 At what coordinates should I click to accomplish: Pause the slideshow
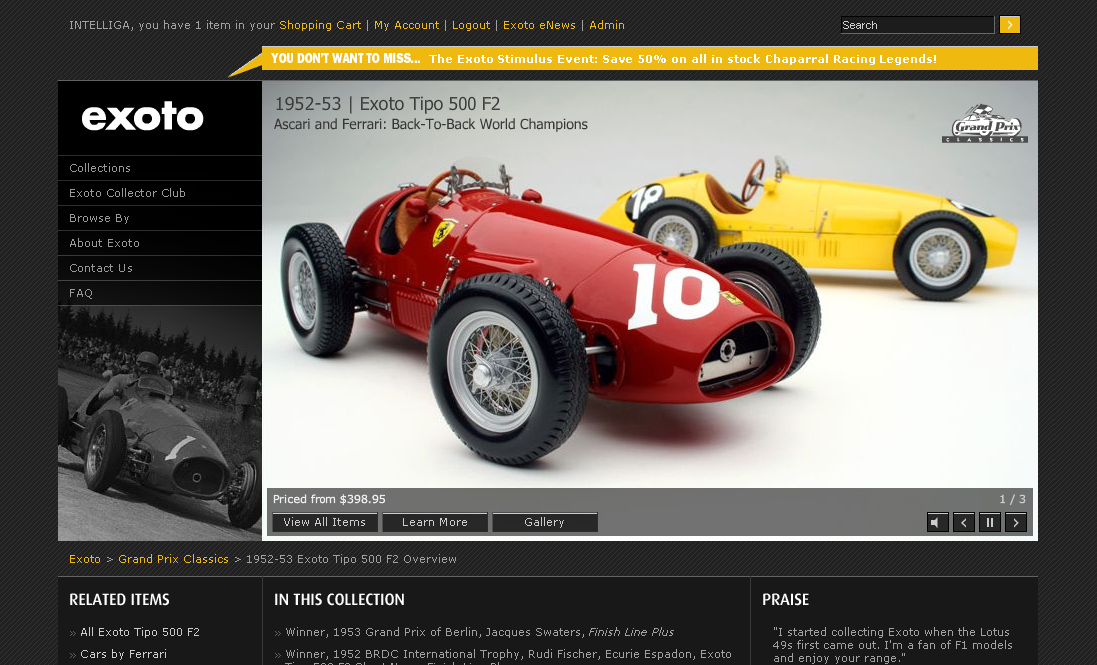989,522
